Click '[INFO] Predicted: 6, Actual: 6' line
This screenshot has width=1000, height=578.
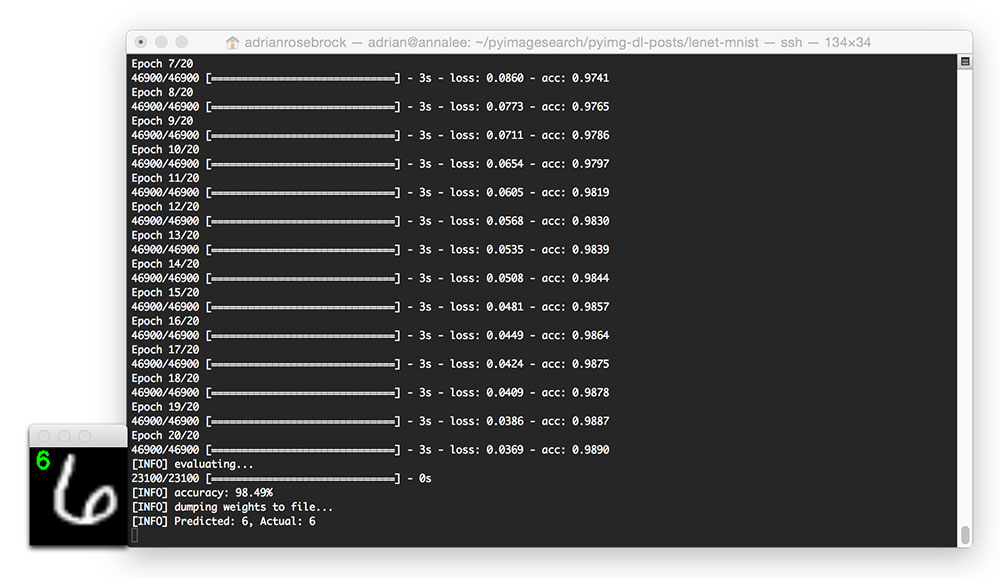point(223,521)
